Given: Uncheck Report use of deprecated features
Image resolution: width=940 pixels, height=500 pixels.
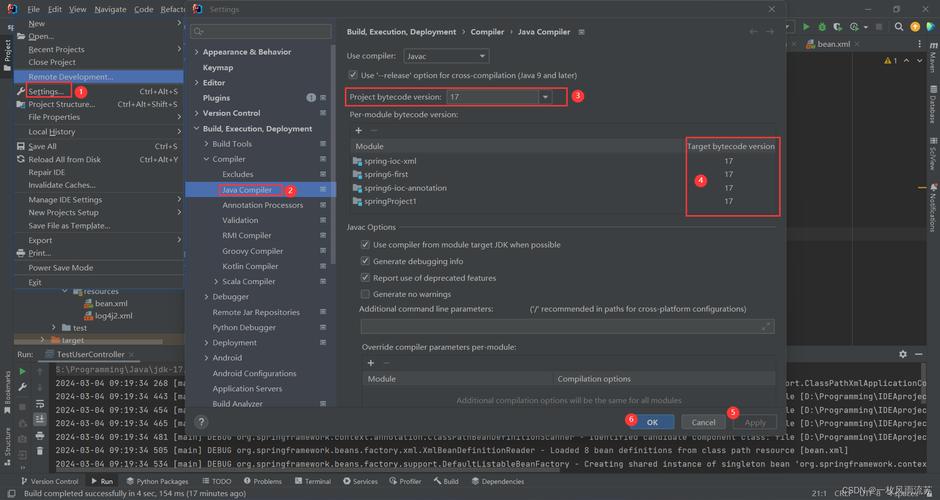Looking at the screenshot, I should tap(365, 278).
